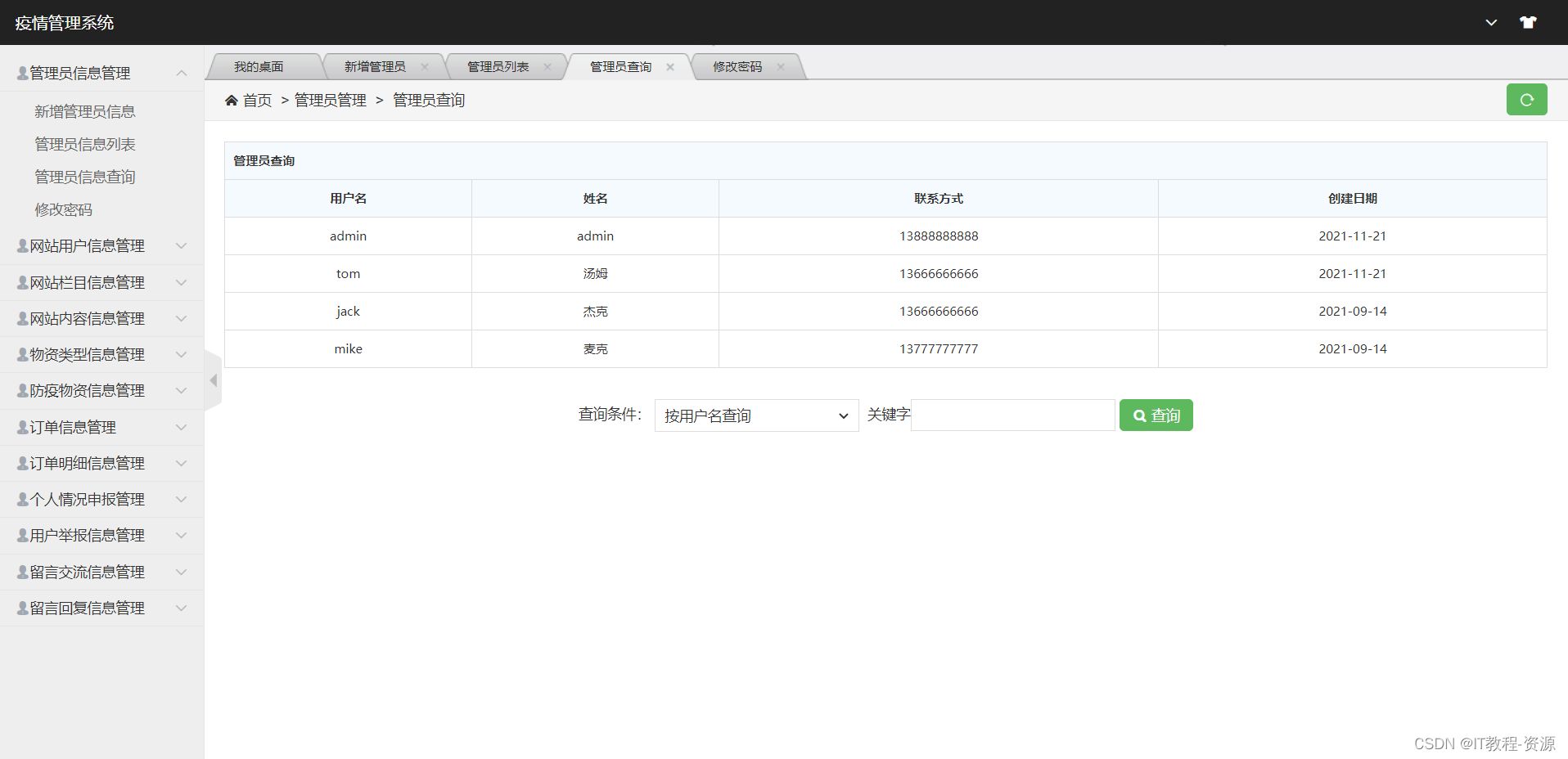The height and width of the screenshot is (759, 1568).
Task: Click username cell jack
Action: coord(349,312)
